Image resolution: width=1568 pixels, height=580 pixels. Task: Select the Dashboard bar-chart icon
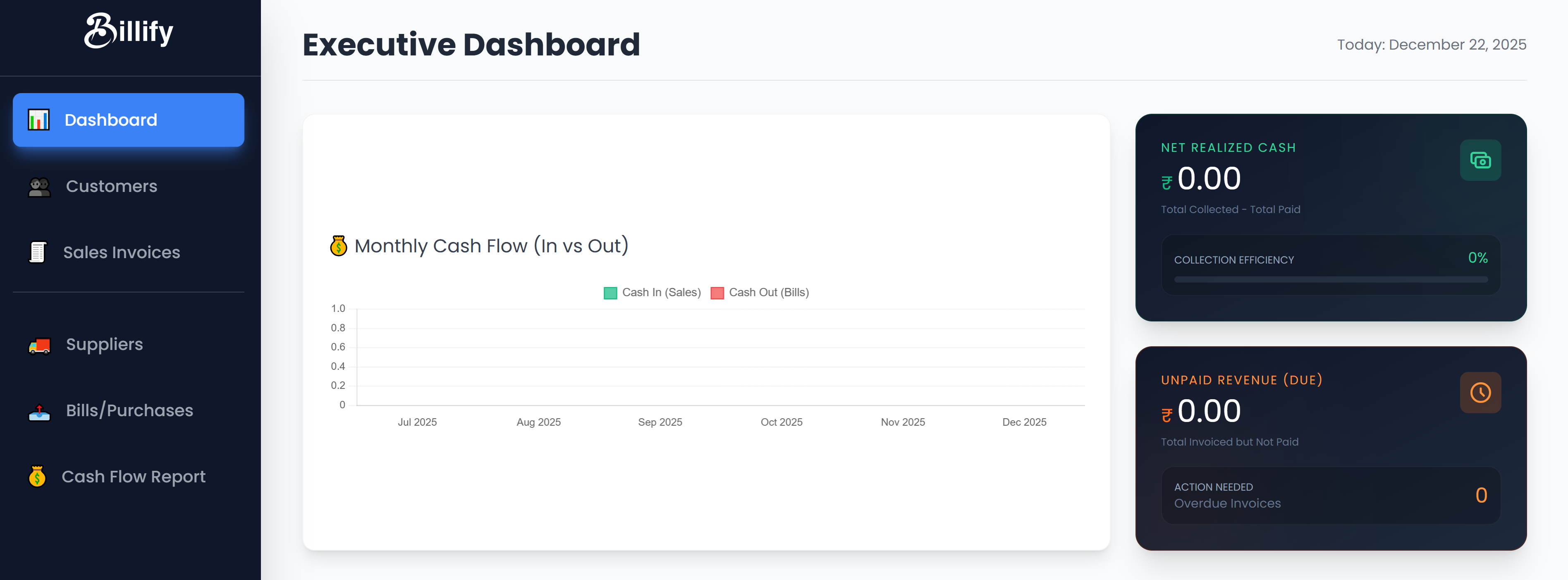[38, 120]
